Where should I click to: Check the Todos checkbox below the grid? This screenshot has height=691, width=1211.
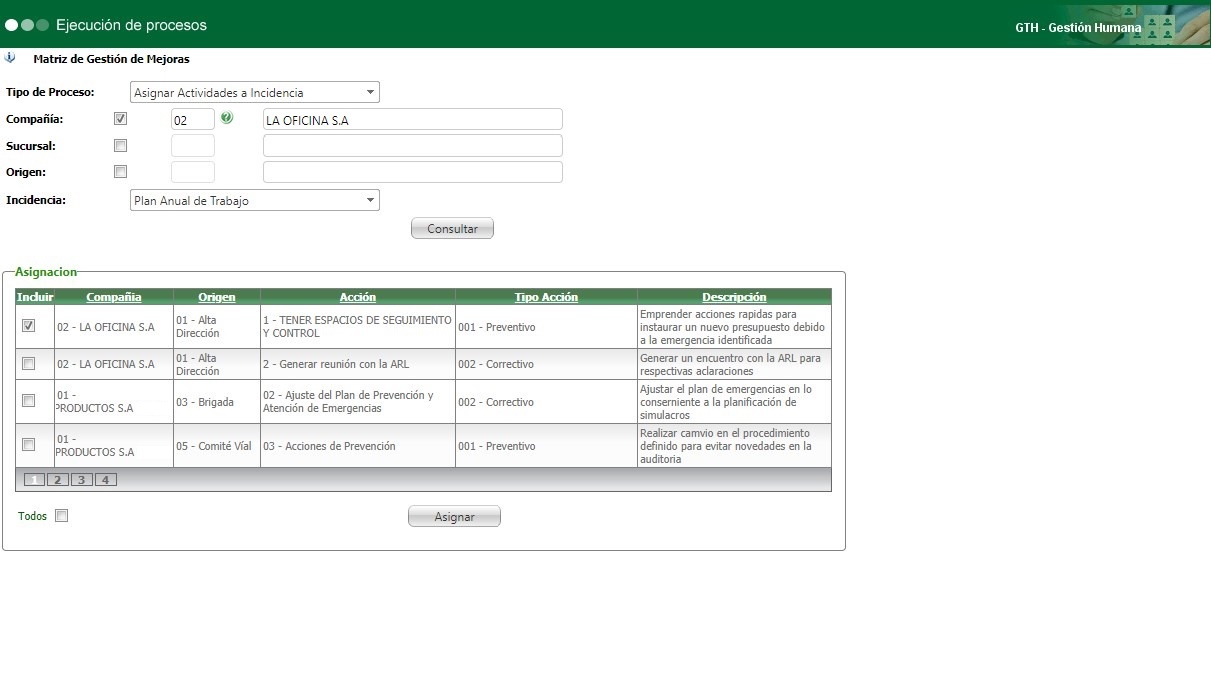click(x=61, y=515)
